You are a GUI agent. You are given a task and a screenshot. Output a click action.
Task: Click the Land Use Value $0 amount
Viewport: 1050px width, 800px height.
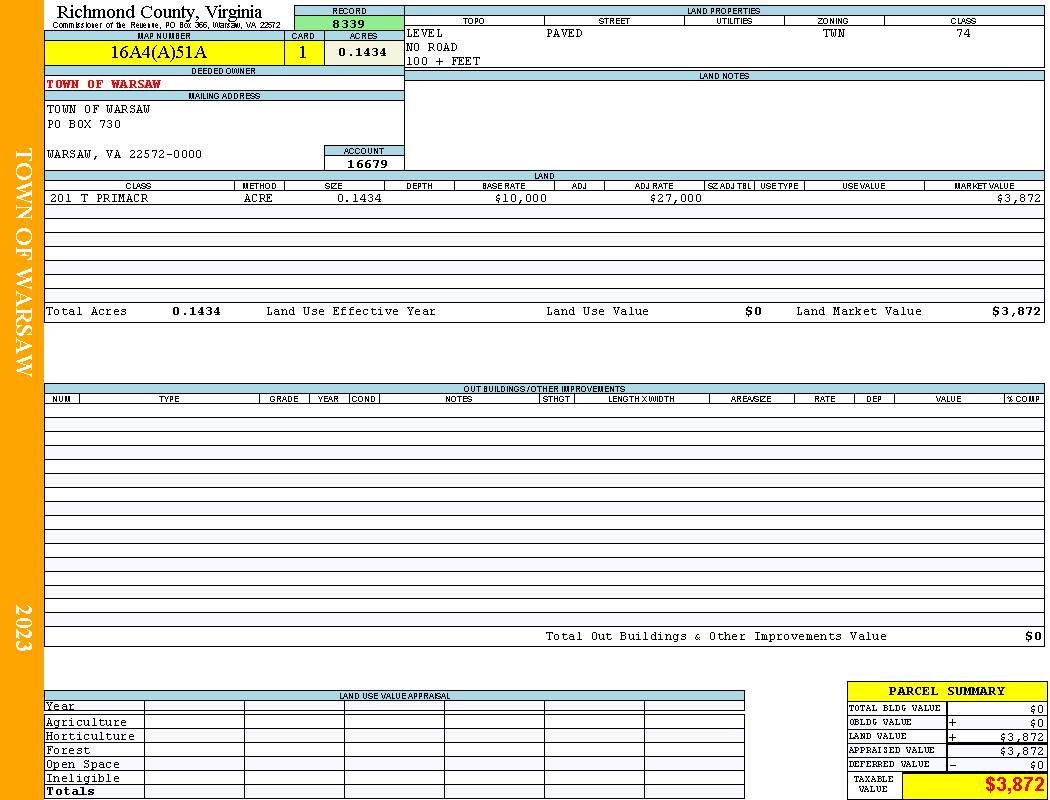tap(753, 311)
